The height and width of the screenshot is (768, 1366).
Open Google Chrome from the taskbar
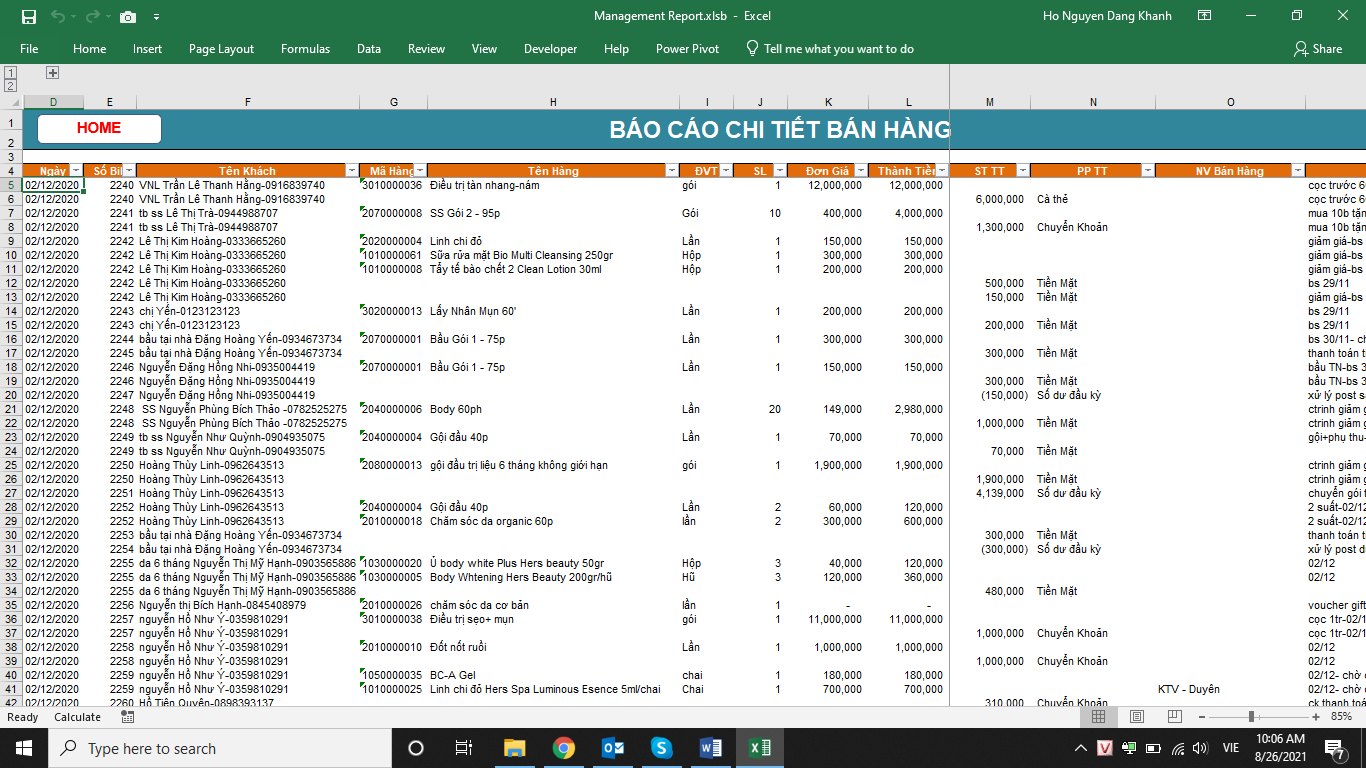click(x=564, y=748)
